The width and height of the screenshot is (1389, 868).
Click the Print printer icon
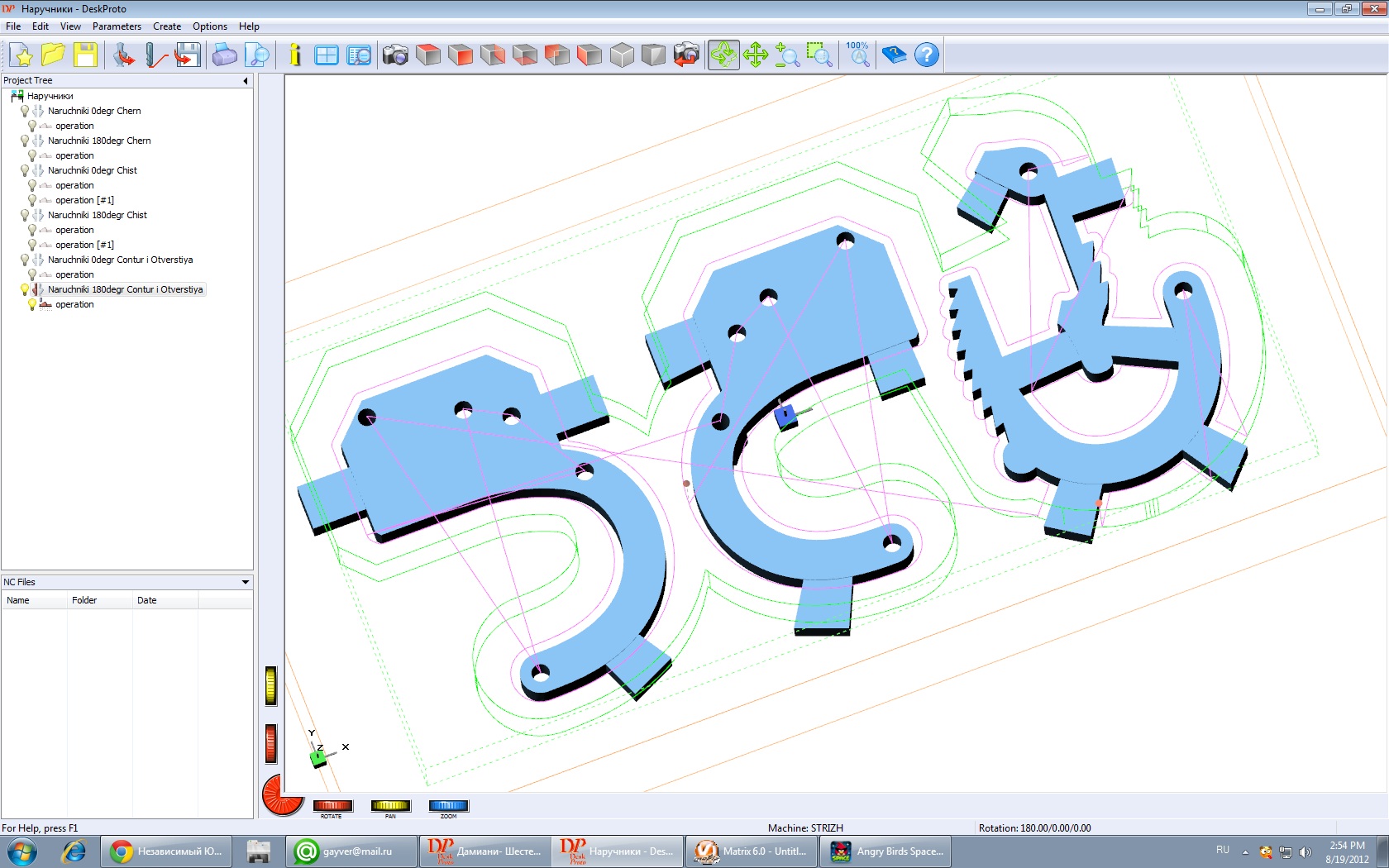pyautogui.click(x=224, y=55)
